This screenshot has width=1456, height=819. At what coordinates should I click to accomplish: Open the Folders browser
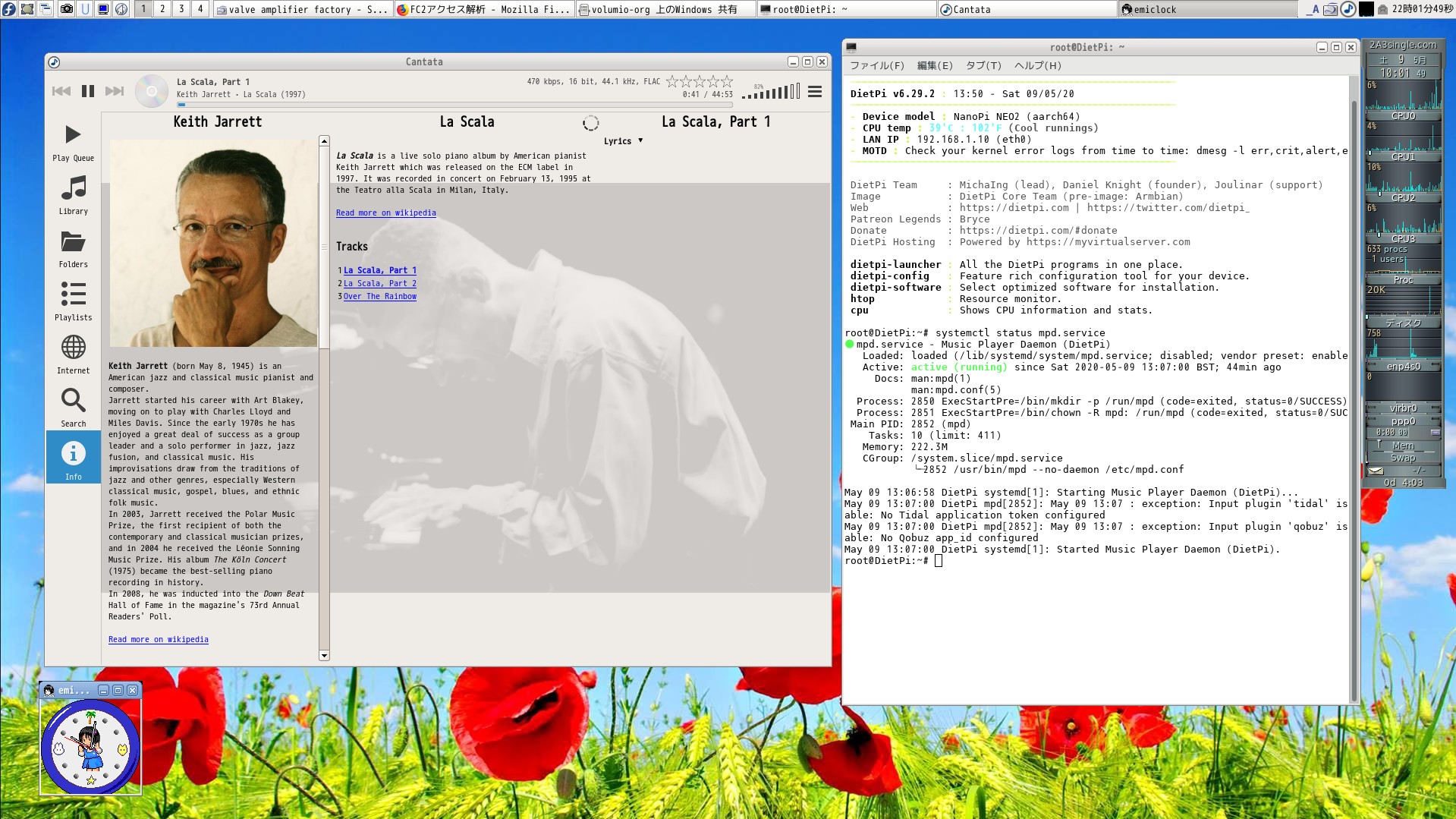[73, 248]
